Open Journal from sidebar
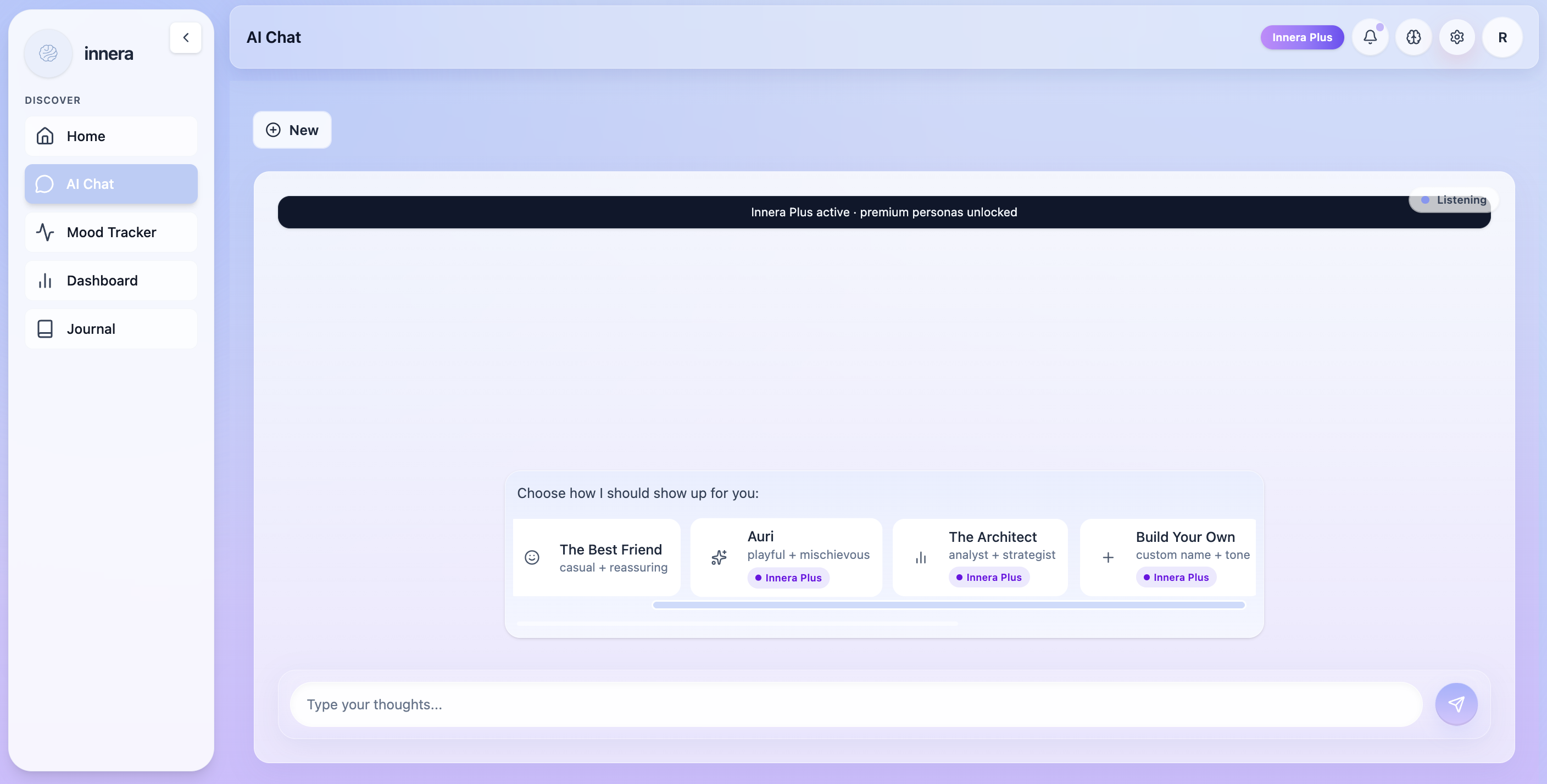 pyautogui.click(x=111, y=329)
